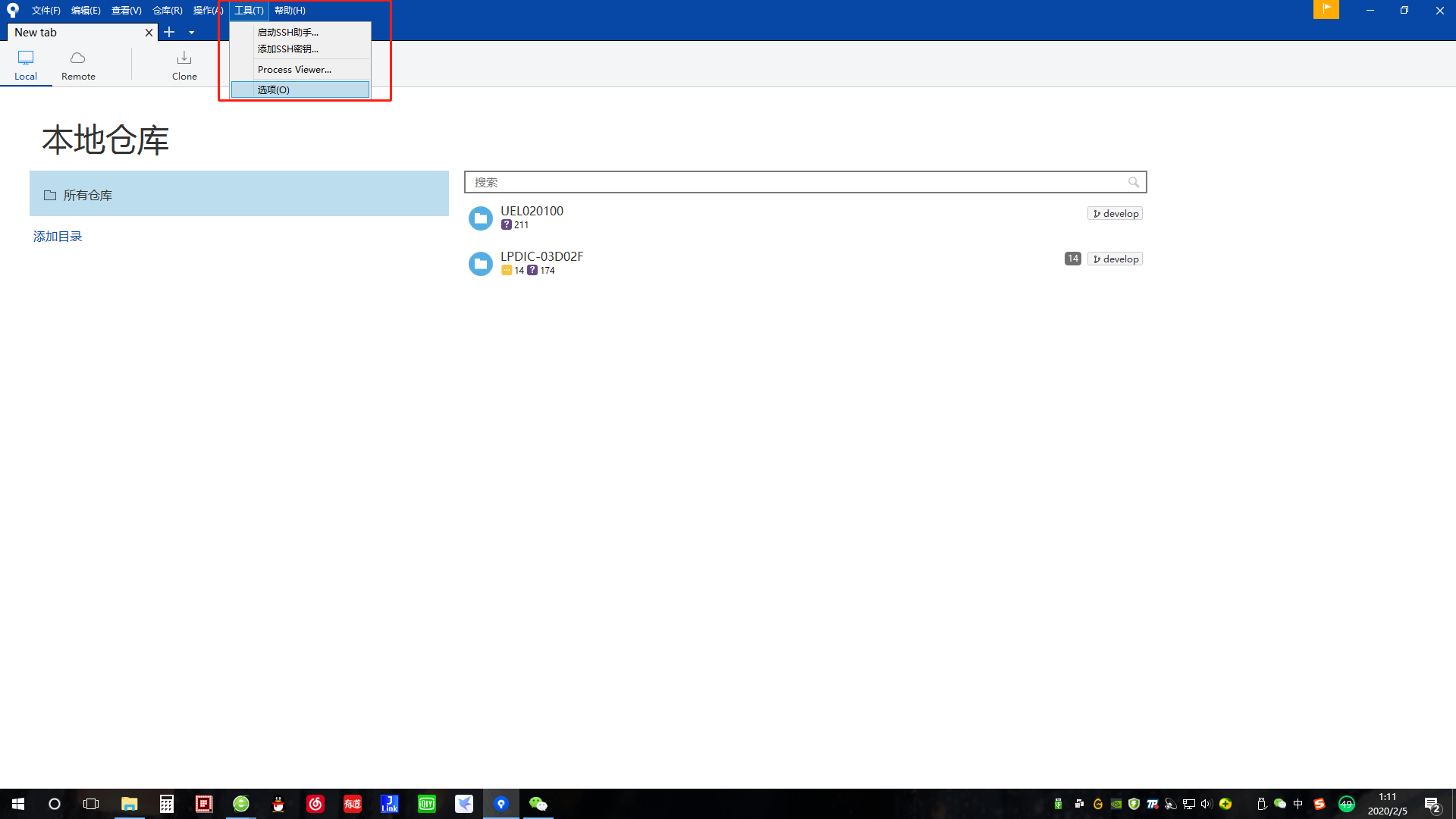Close the New tab tab
This screenshot has height=819, width=1456.
[x=149, y=33]
